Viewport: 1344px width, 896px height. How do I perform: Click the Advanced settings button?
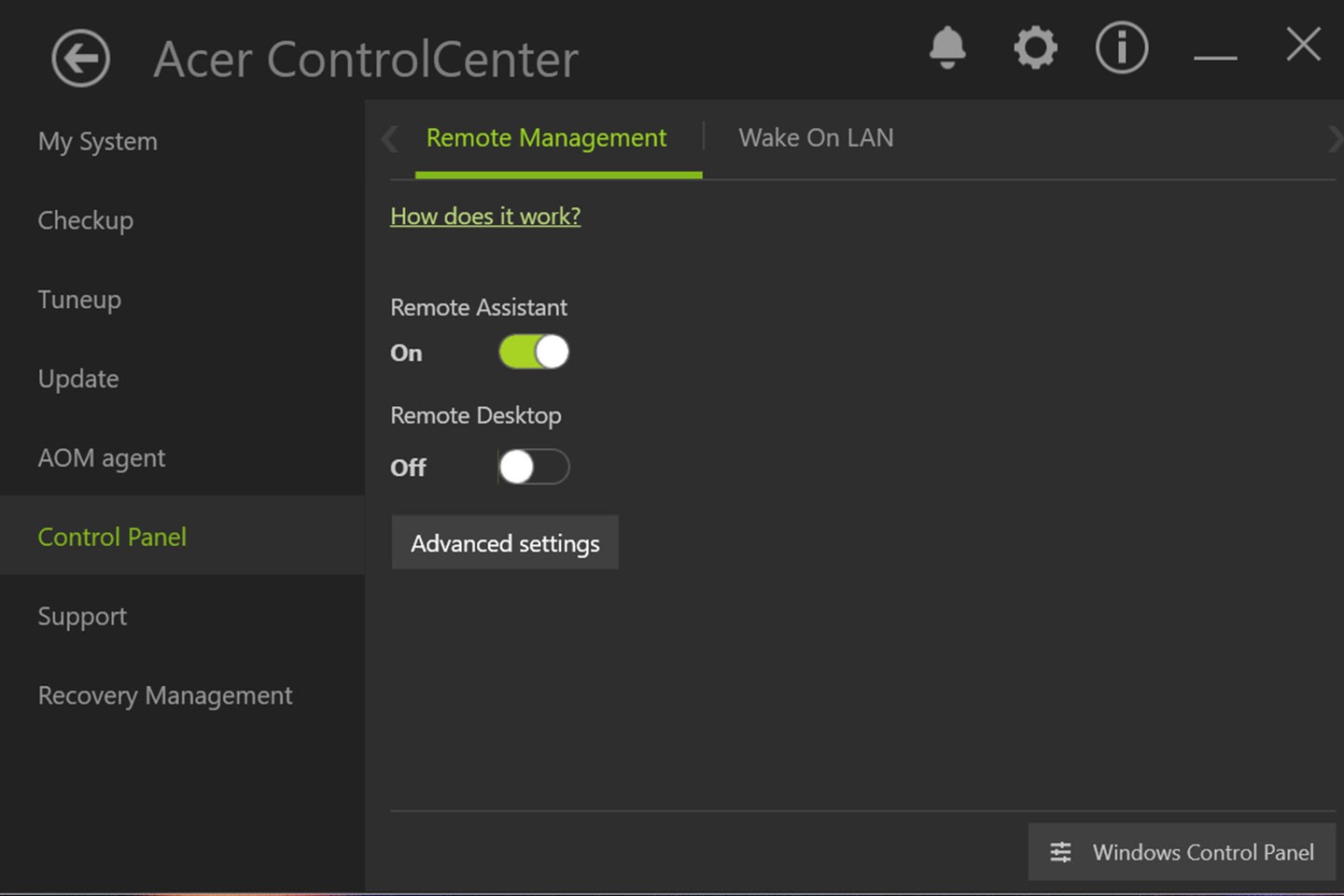coord(505,543)
